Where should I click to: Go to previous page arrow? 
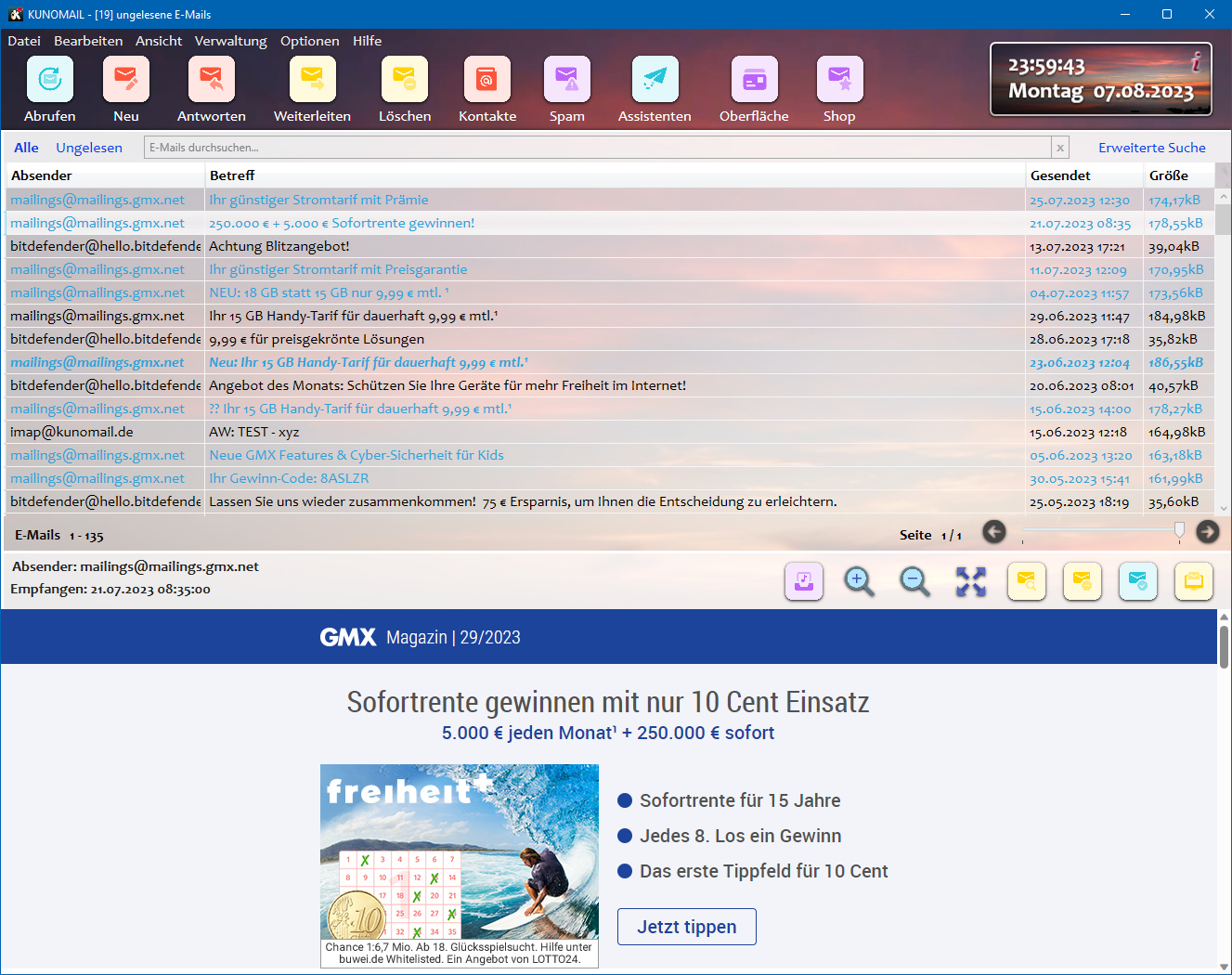coord(994,531)
